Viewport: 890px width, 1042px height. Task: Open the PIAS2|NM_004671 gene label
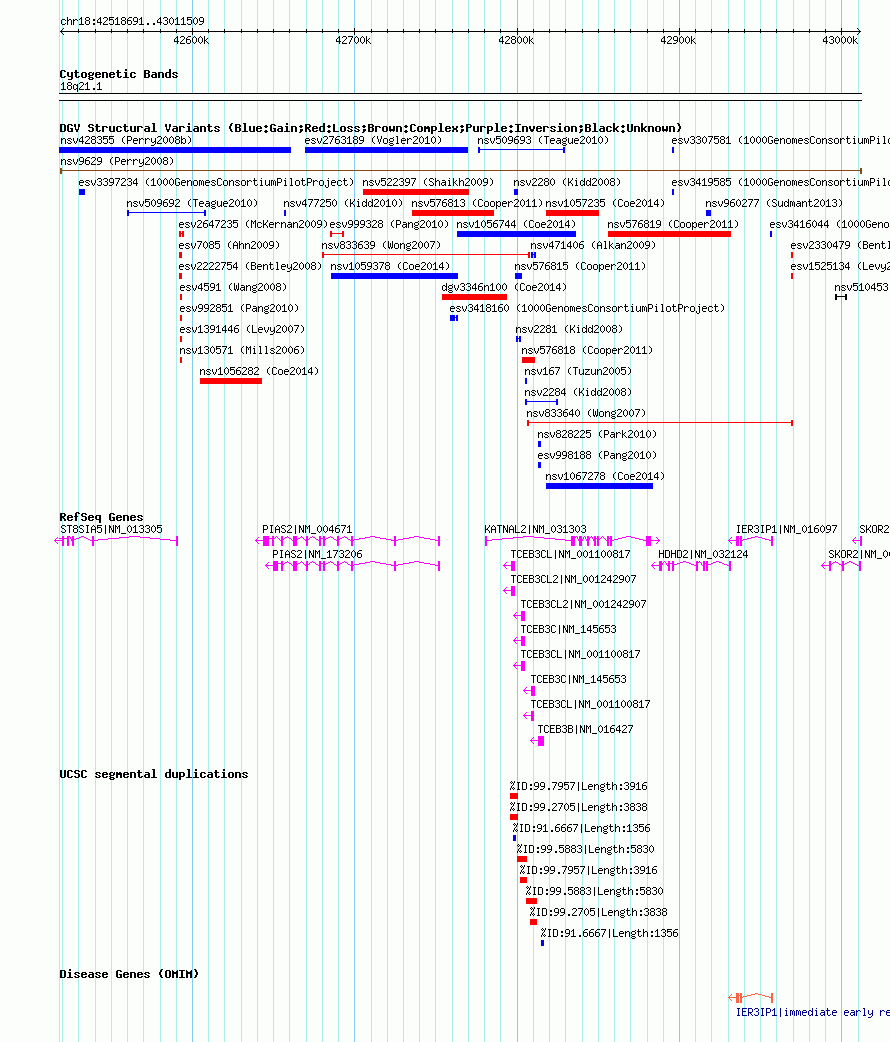(307, 530)
